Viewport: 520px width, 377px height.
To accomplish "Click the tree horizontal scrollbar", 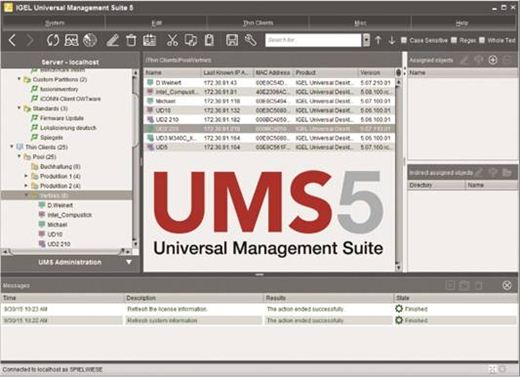I will click(67, 251).
